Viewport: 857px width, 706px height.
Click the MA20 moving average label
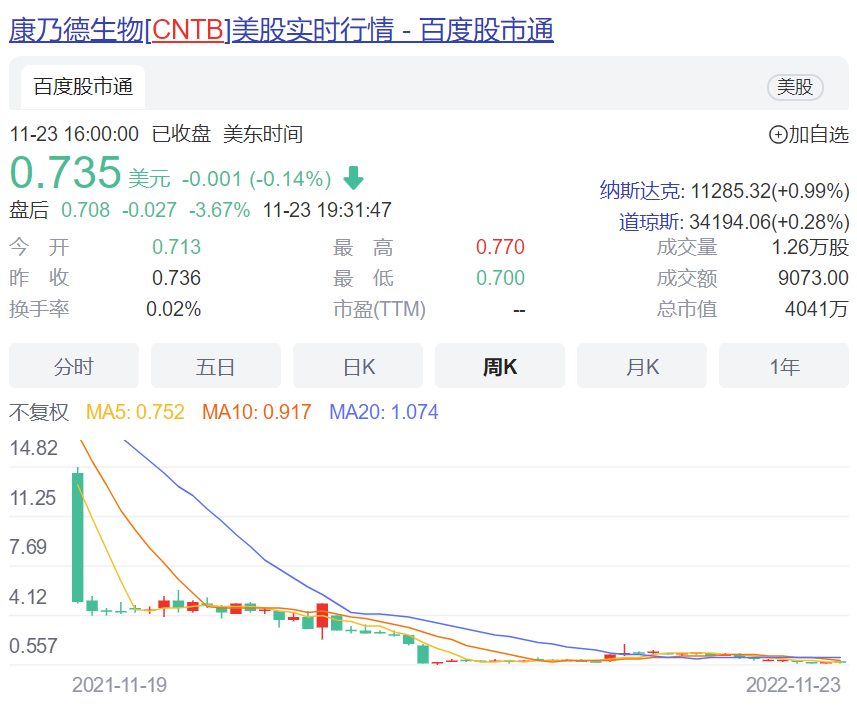[x=384, y=412]
